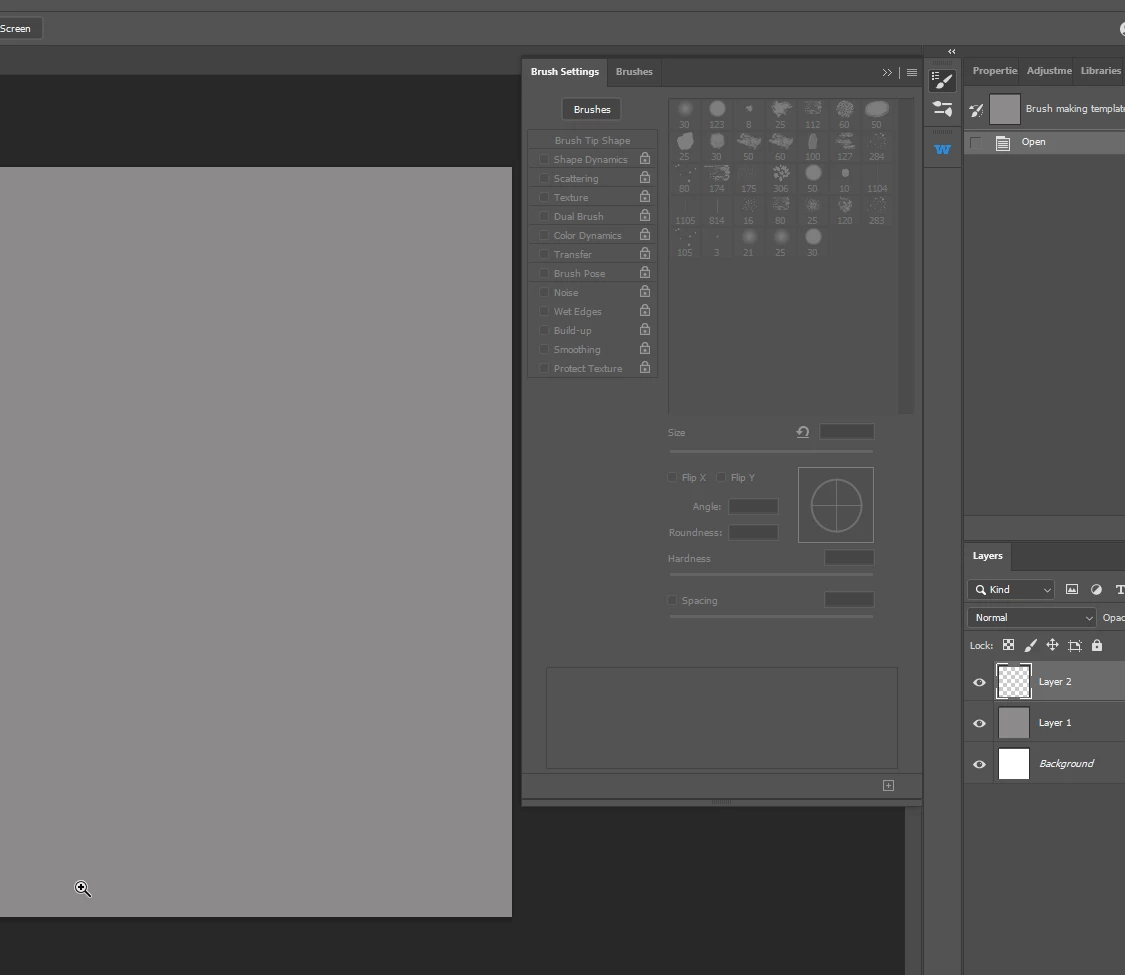
Task: Click the Brushes button
Action: (592, 109)
